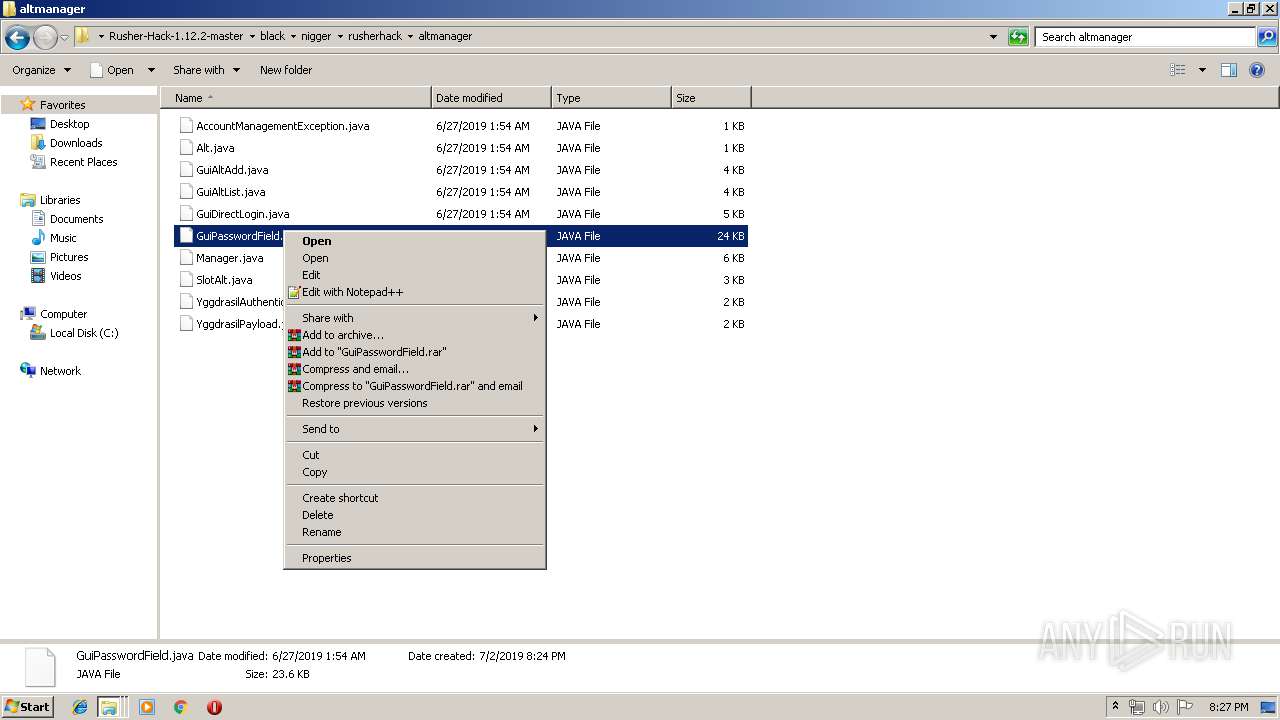Choose Add to archive...
This screenshot has height=720, width=1280.
point(415,335)
